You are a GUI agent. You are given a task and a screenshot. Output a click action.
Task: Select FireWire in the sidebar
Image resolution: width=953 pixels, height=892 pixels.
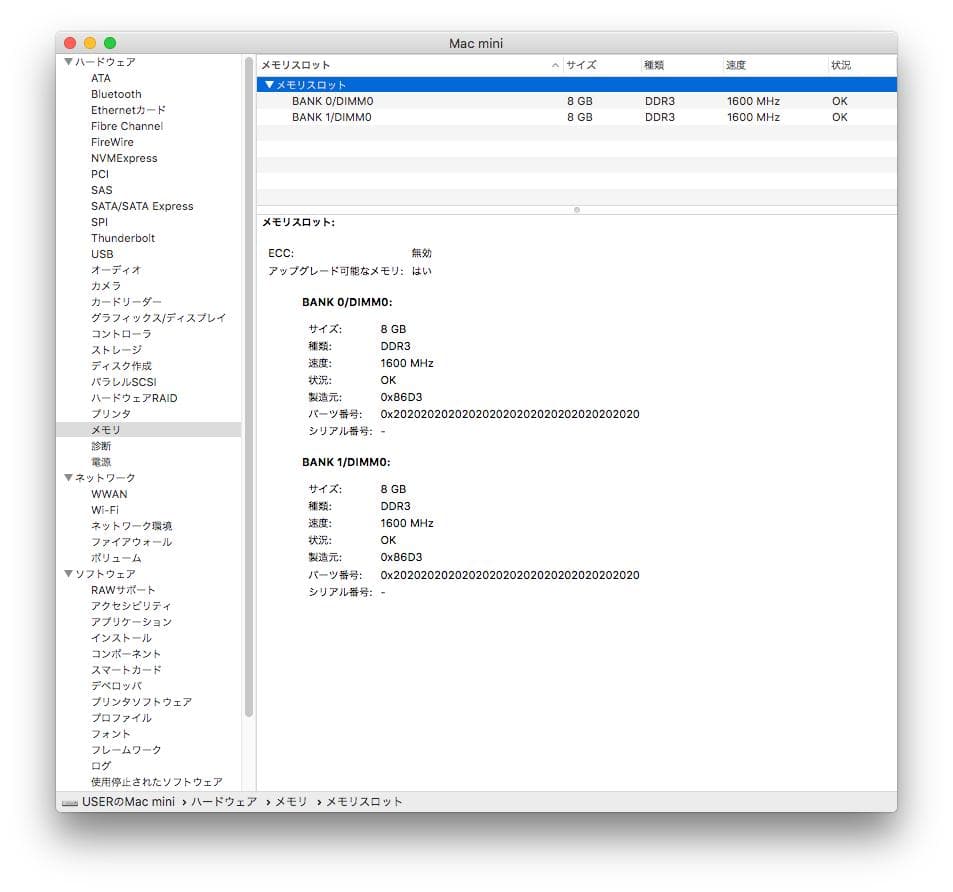(x=112, y=142)
